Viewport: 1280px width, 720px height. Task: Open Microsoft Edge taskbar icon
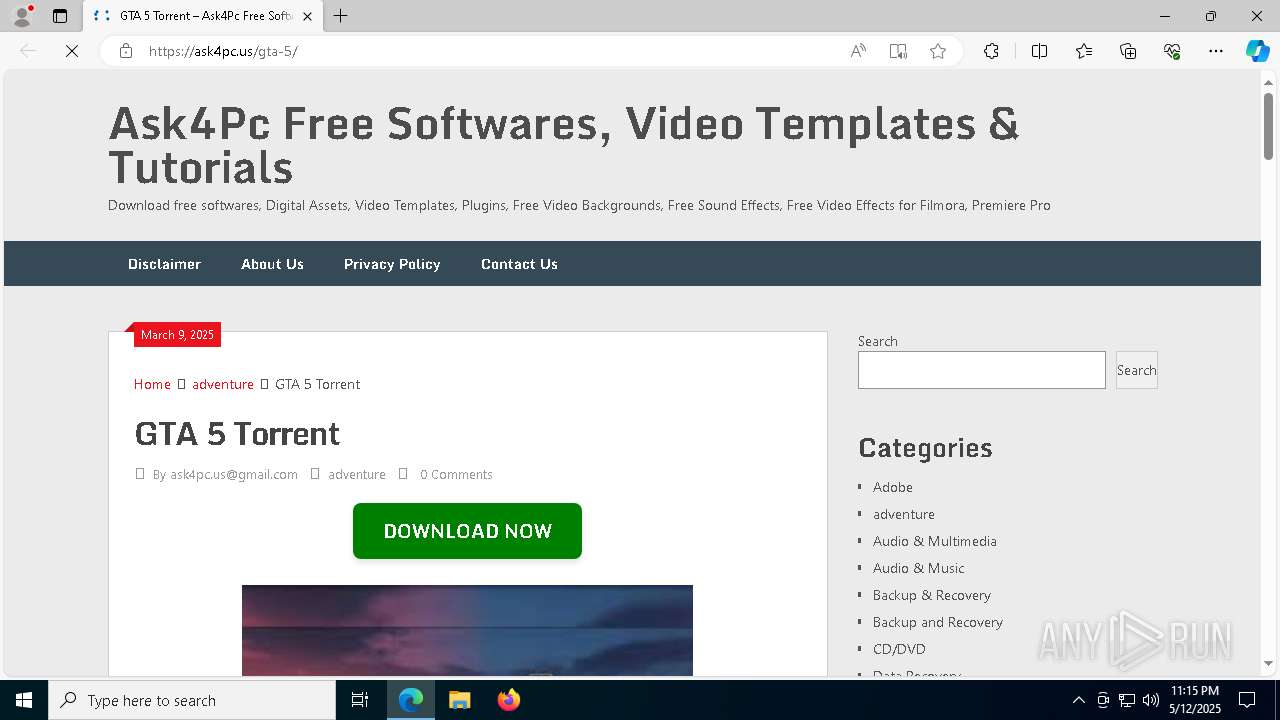click(411, 700)
